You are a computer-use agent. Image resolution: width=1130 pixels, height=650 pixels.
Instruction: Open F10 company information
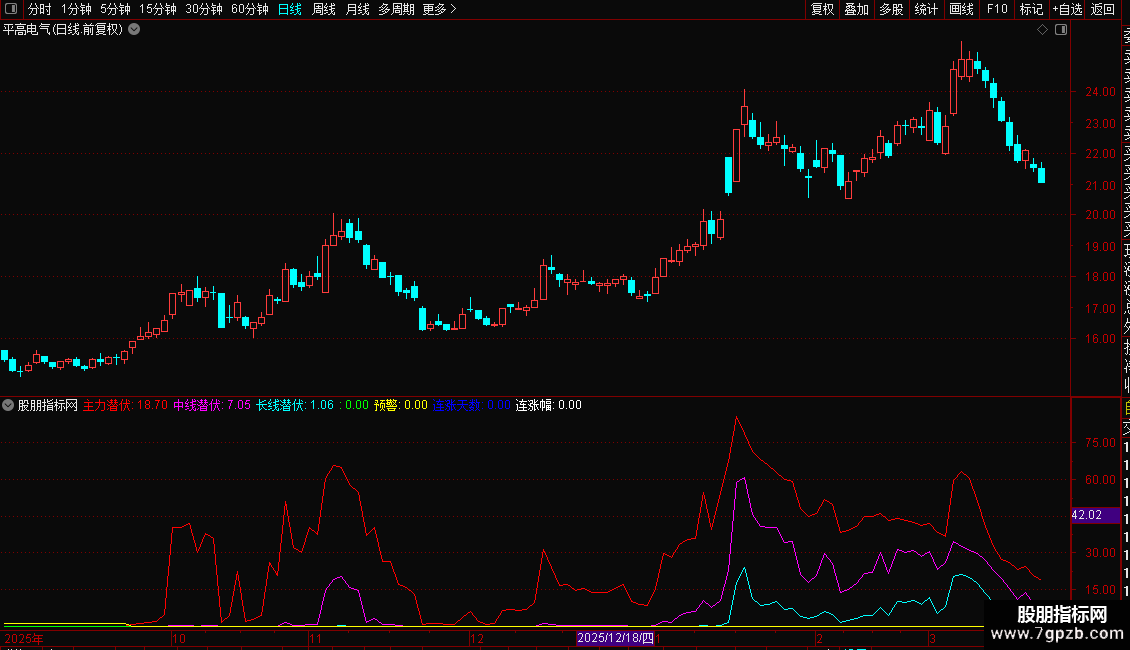(x=997, y=9)
